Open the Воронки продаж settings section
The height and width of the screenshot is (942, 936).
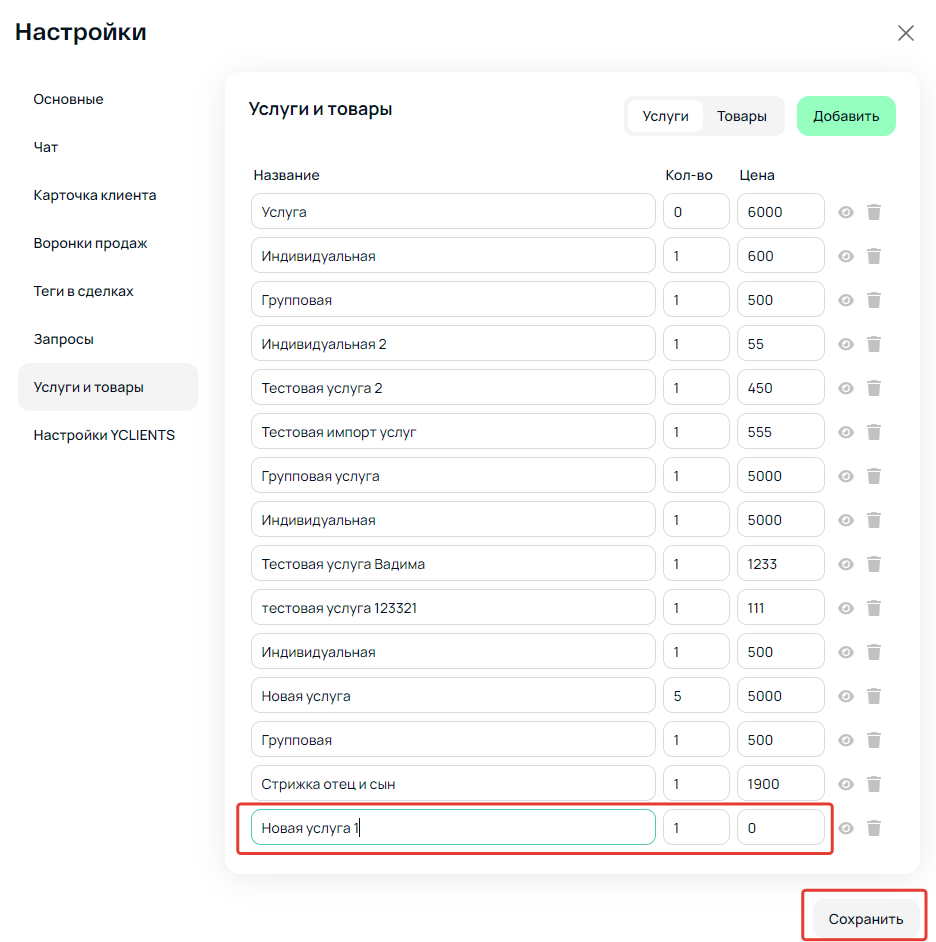pos(90,243)
